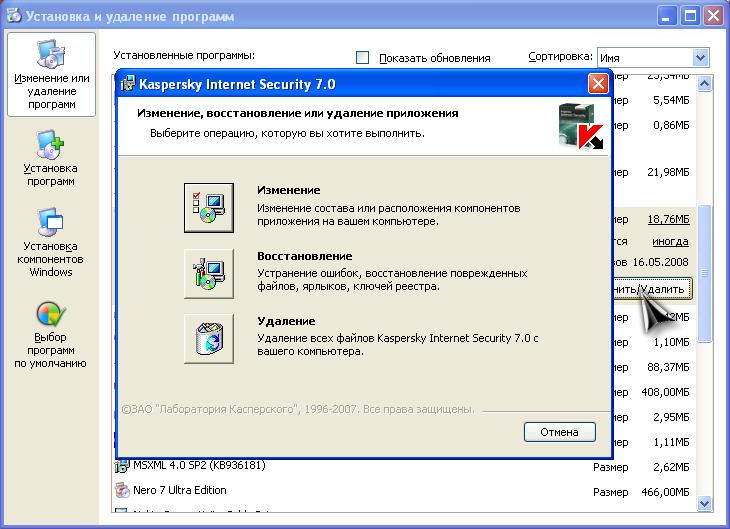Close the Kaspersky Internet Security 7.0 dialog
The height and width of the screenshot is (529, 730).
598,84
